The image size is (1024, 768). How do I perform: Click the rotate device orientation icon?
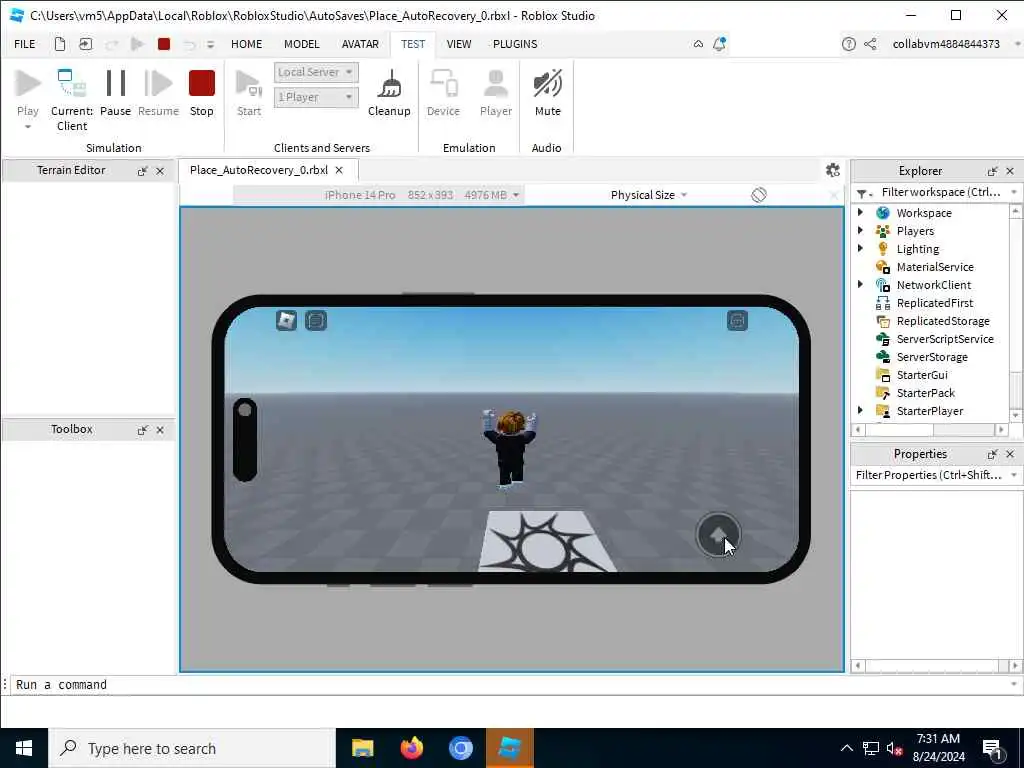coord(758,195)
